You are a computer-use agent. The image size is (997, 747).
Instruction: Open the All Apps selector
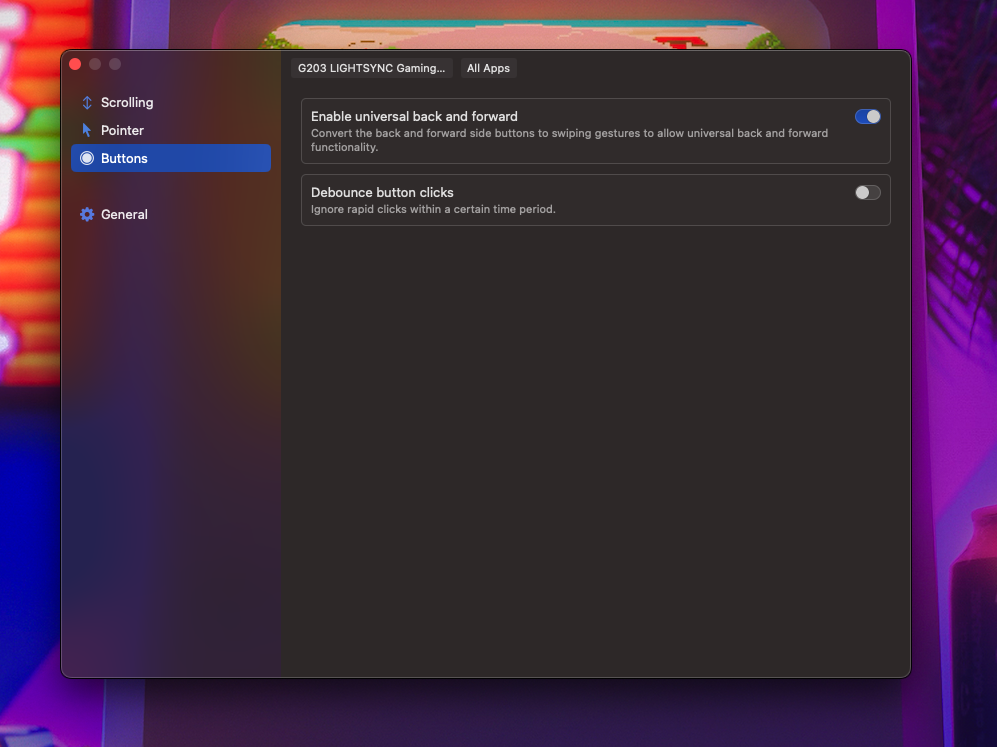click(x=488, y=68)
